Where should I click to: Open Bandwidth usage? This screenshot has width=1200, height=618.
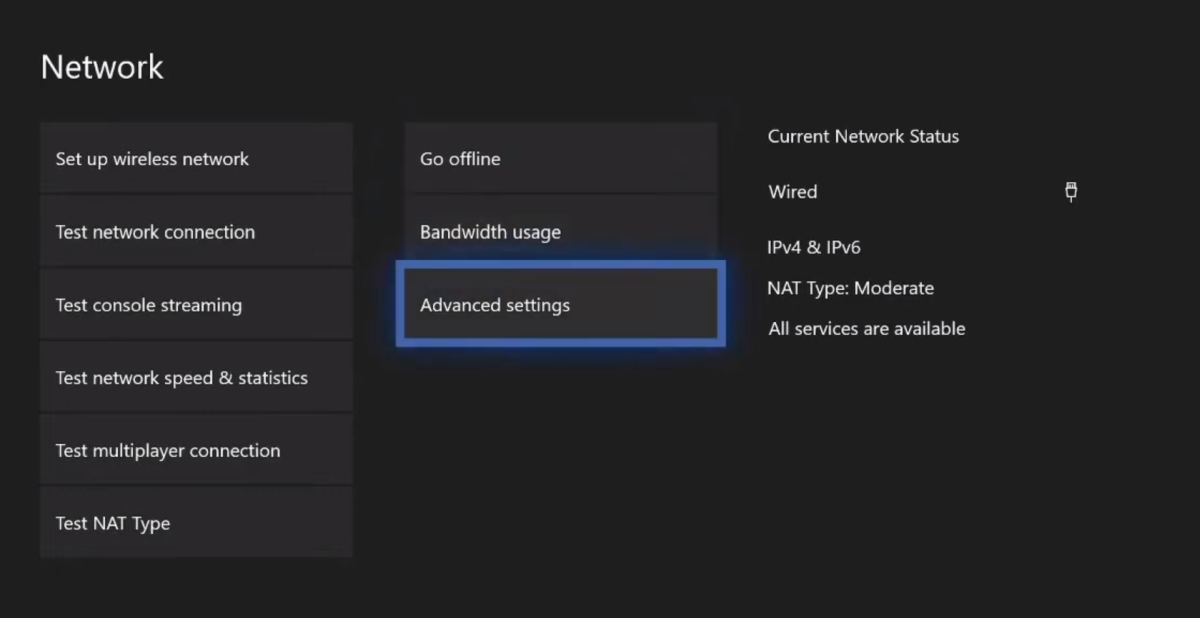[x=560, y=231]
